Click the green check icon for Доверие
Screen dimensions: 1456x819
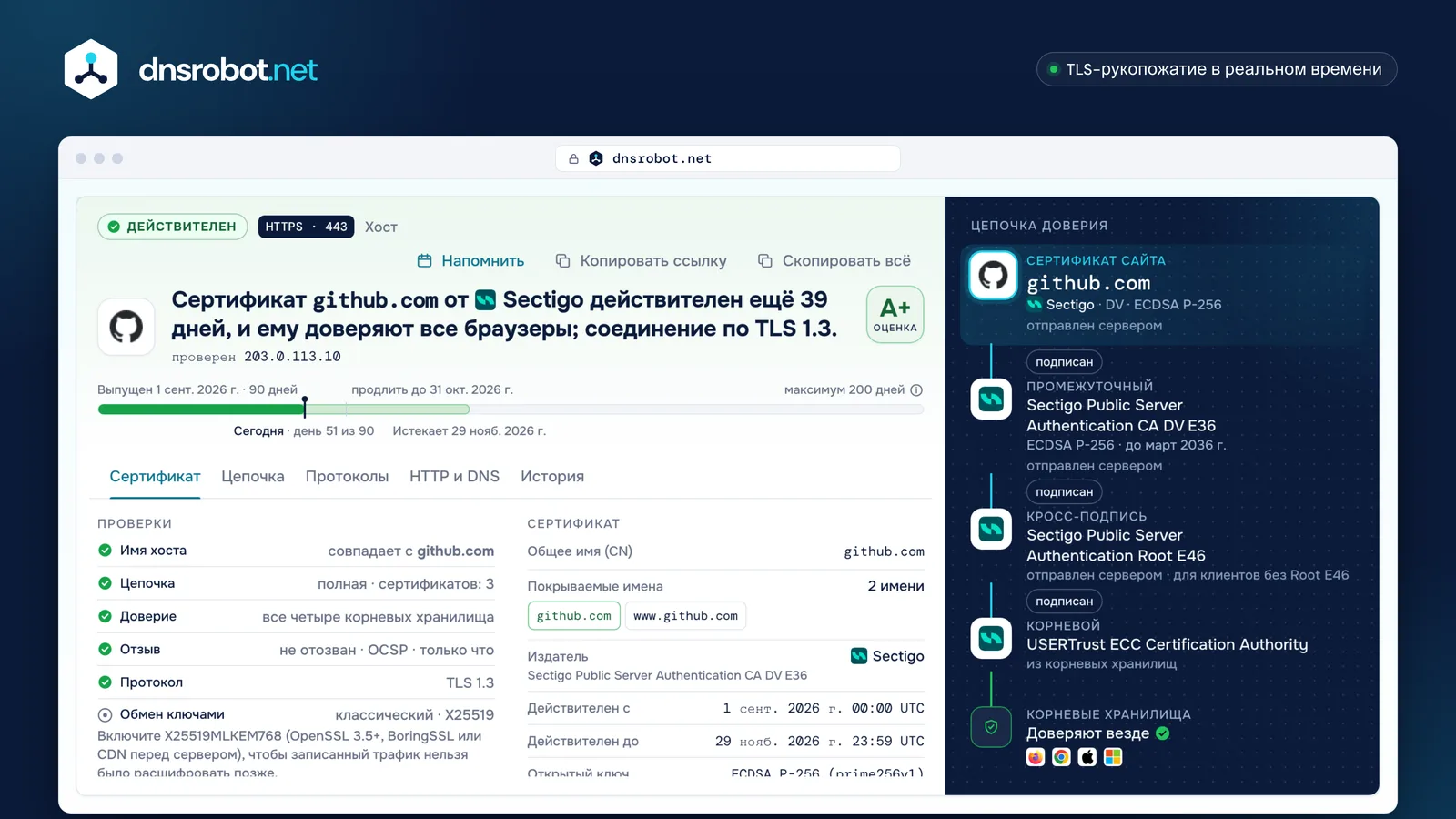pyautogui.click(x=105, y=616)
